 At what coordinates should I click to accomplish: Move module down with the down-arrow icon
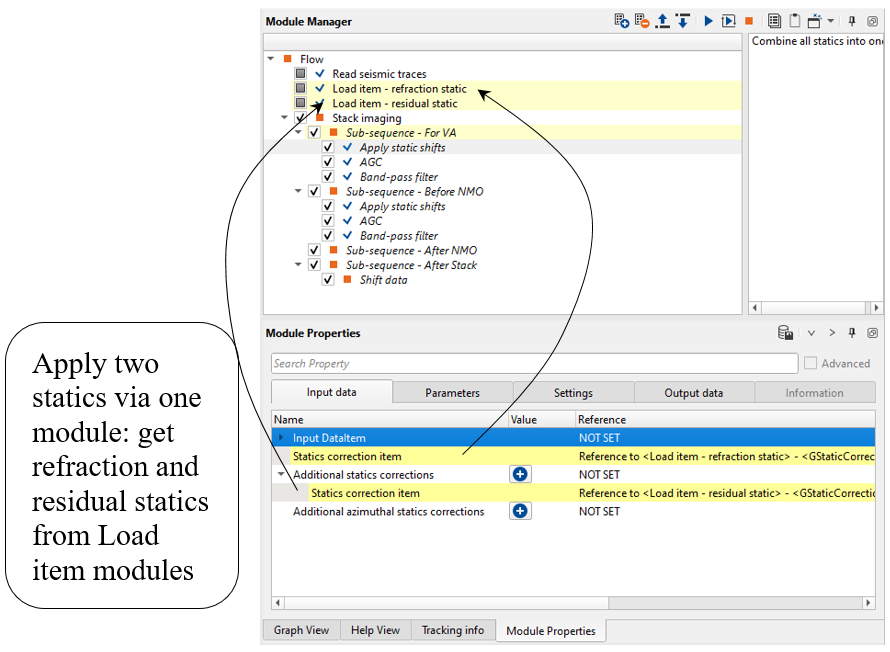click(x=682, y=21)
